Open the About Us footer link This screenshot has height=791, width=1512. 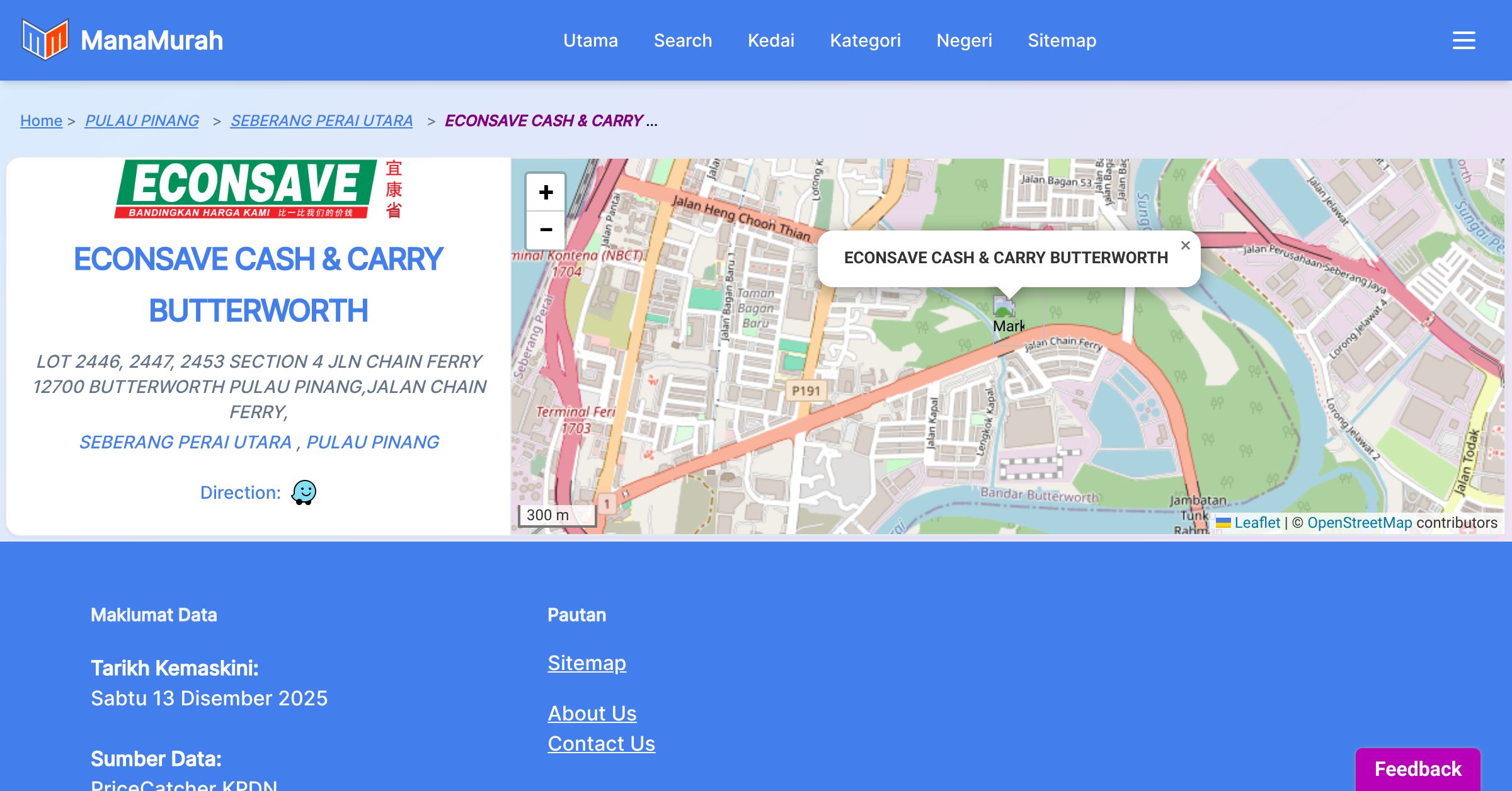pyautogui.click(x=592, y=713)
